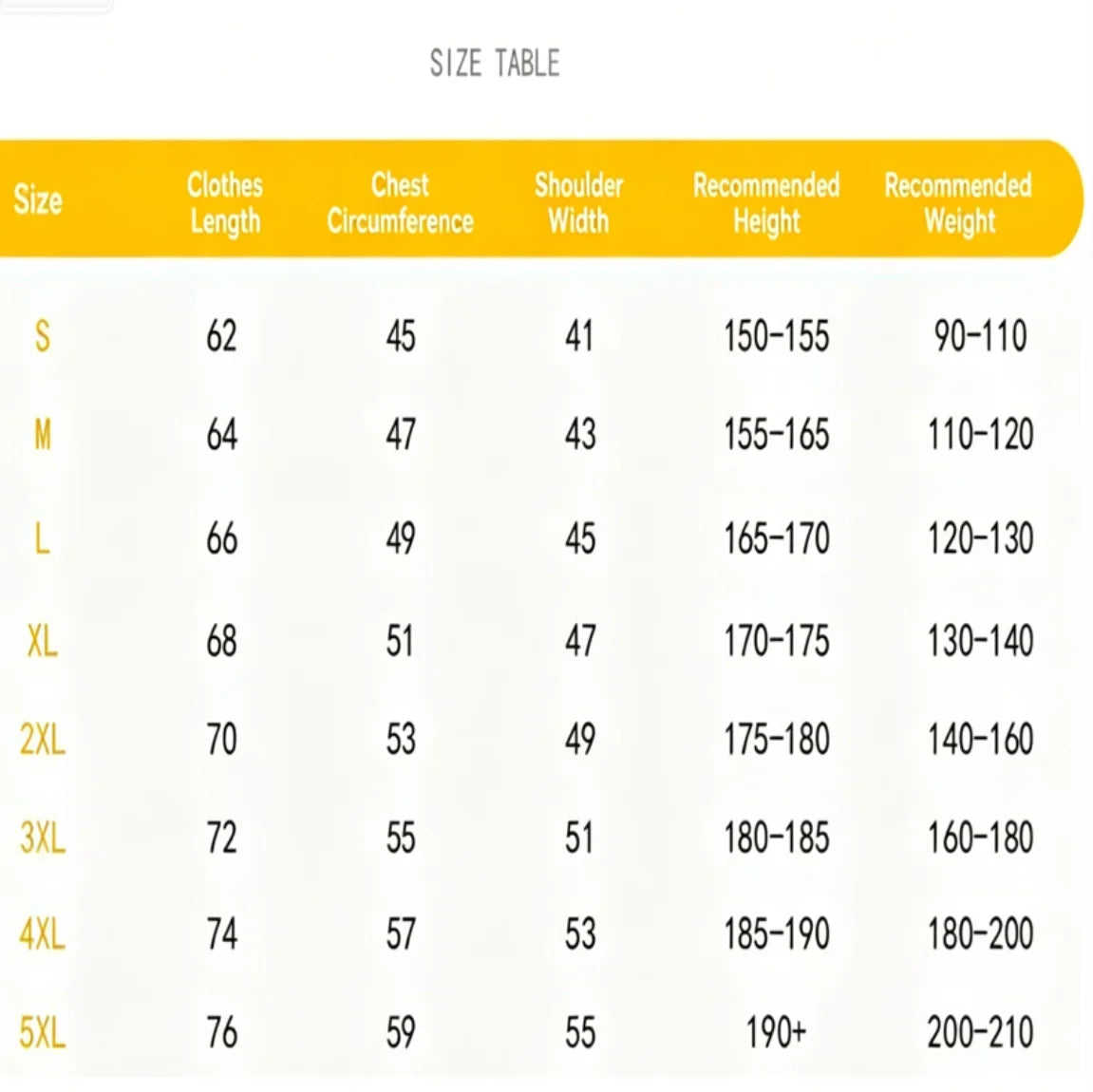The width and height of the screenshot is (1093, 1092).
Task: Click the 190+ recommended height value
Action: [777, 1032]
